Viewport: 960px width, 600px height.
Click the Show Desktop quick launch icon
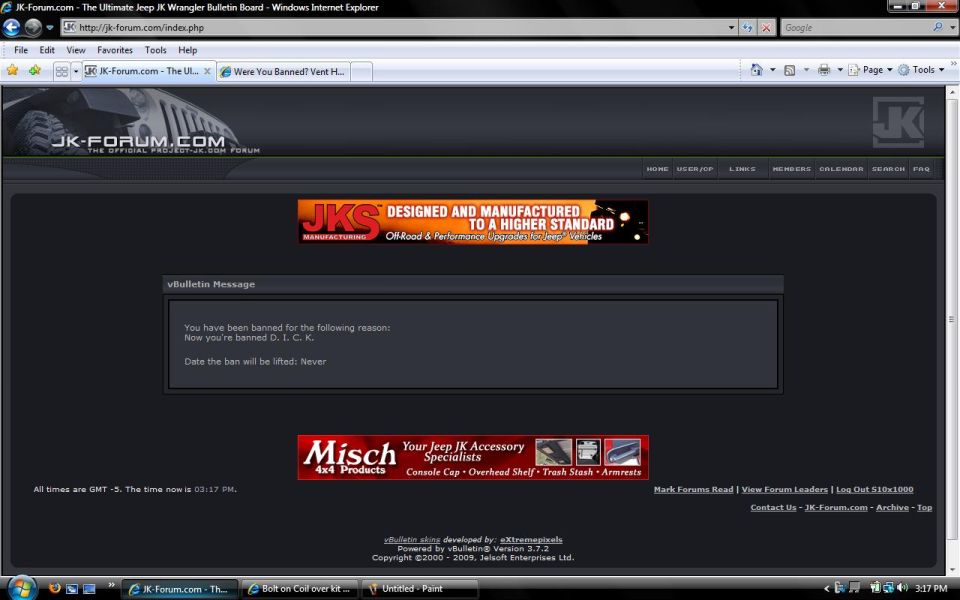point(89,588)
